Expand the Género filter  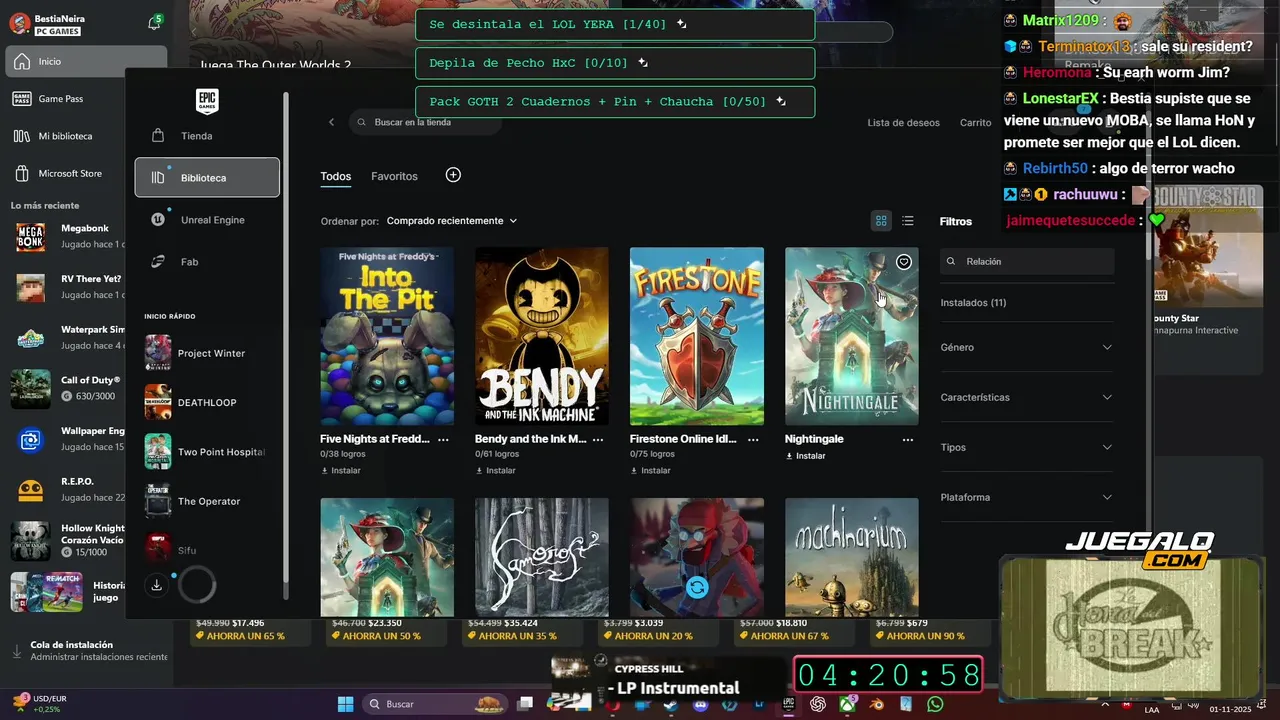(1027, 347)
